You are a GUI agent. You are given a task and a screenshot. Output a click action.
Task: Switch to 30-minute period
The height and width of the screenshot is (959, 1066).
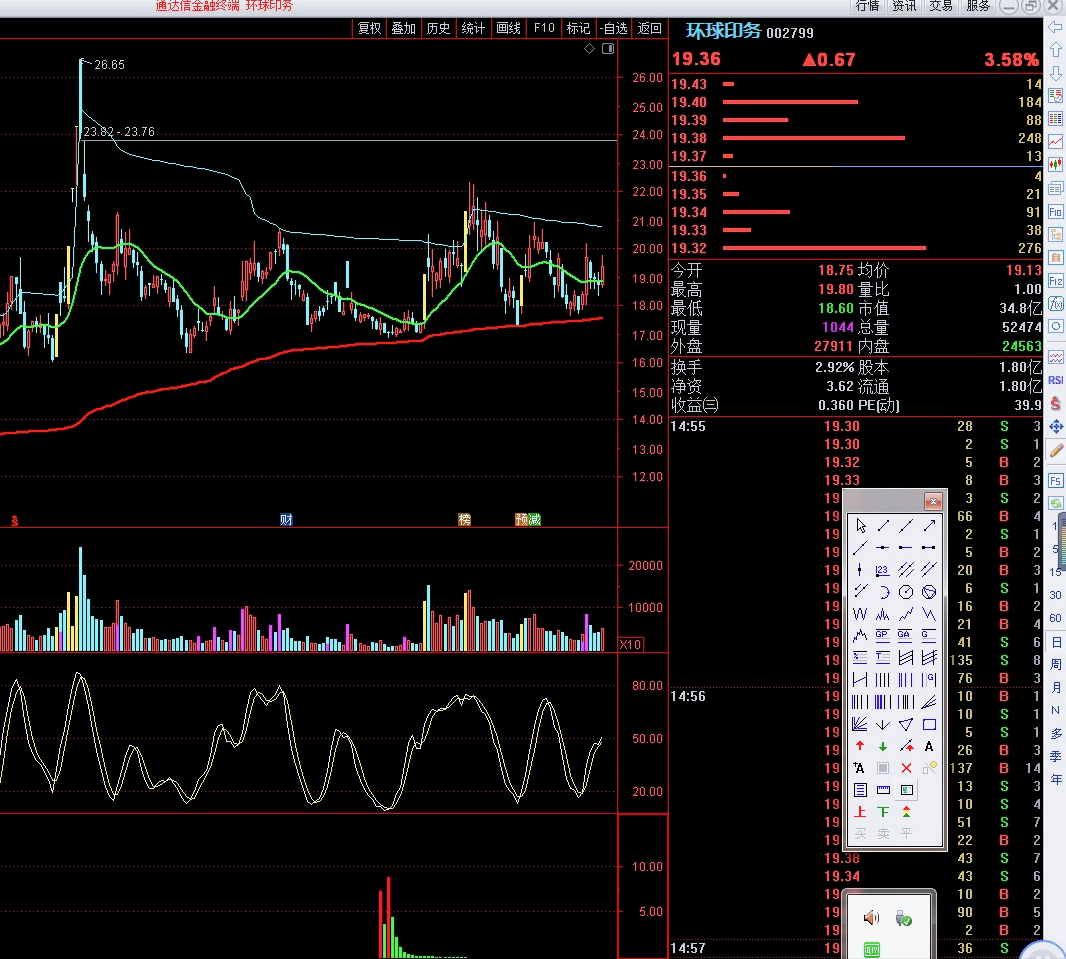[1055, 595]
